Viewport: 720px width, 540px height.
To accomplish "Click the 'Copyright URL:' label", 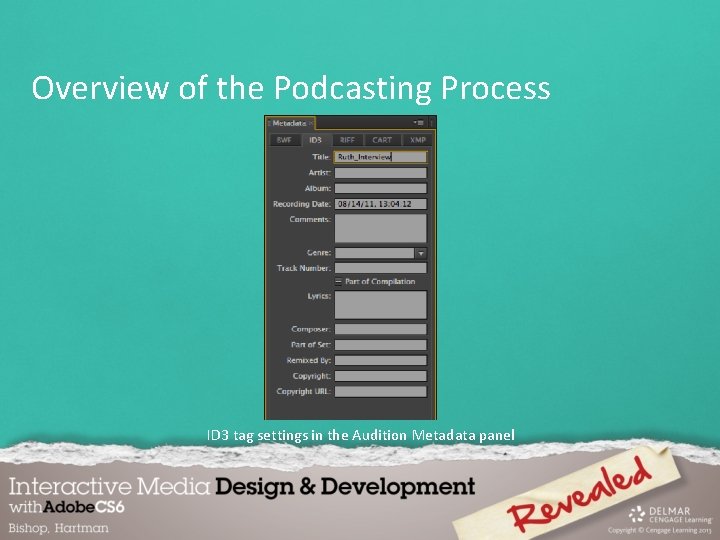I will tap(303, 391).
